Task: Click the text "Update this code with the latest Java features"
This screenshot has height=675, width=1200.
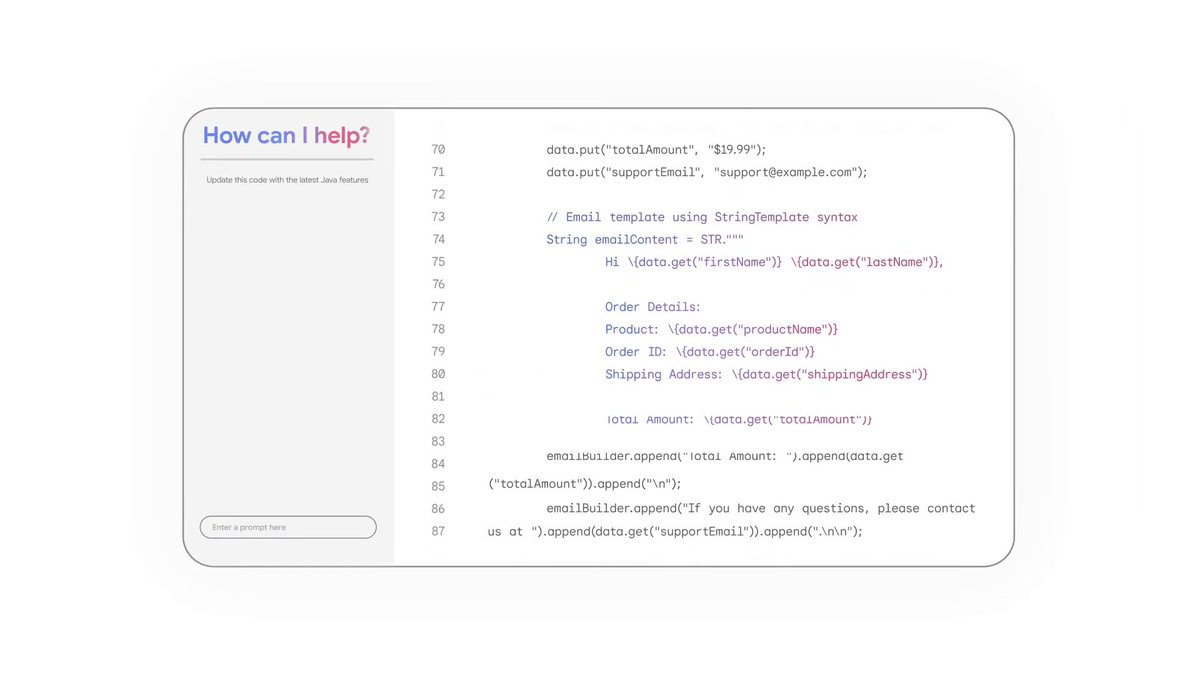Action: [x=287, y=180]
